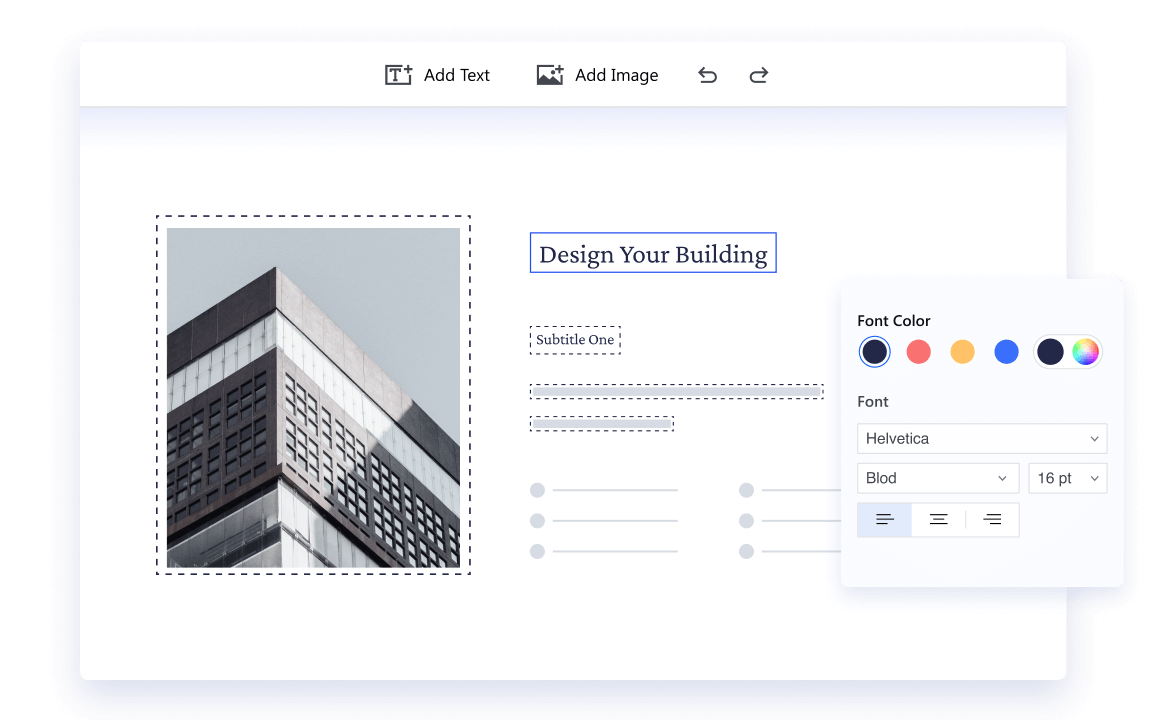This screenshot has height=720, width=1160.
Task: Select the Design Your Building heading
Action: pos(653,254)
